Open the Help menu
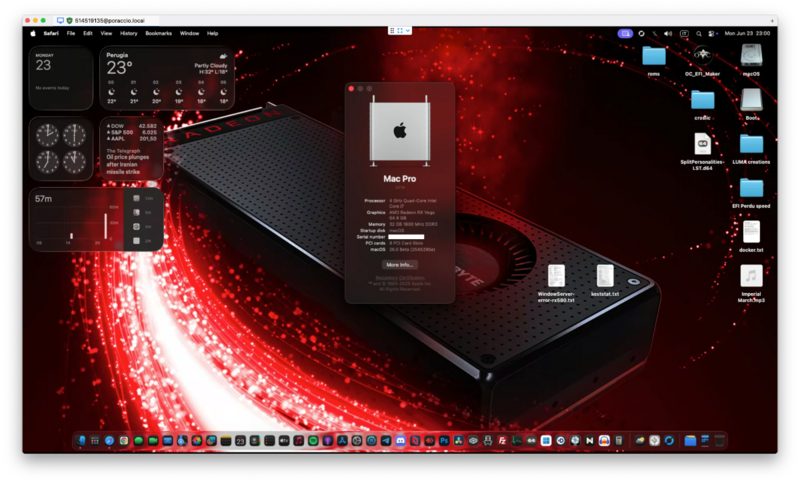This screenshot has height=483, width=800. (x=212, y=33)
